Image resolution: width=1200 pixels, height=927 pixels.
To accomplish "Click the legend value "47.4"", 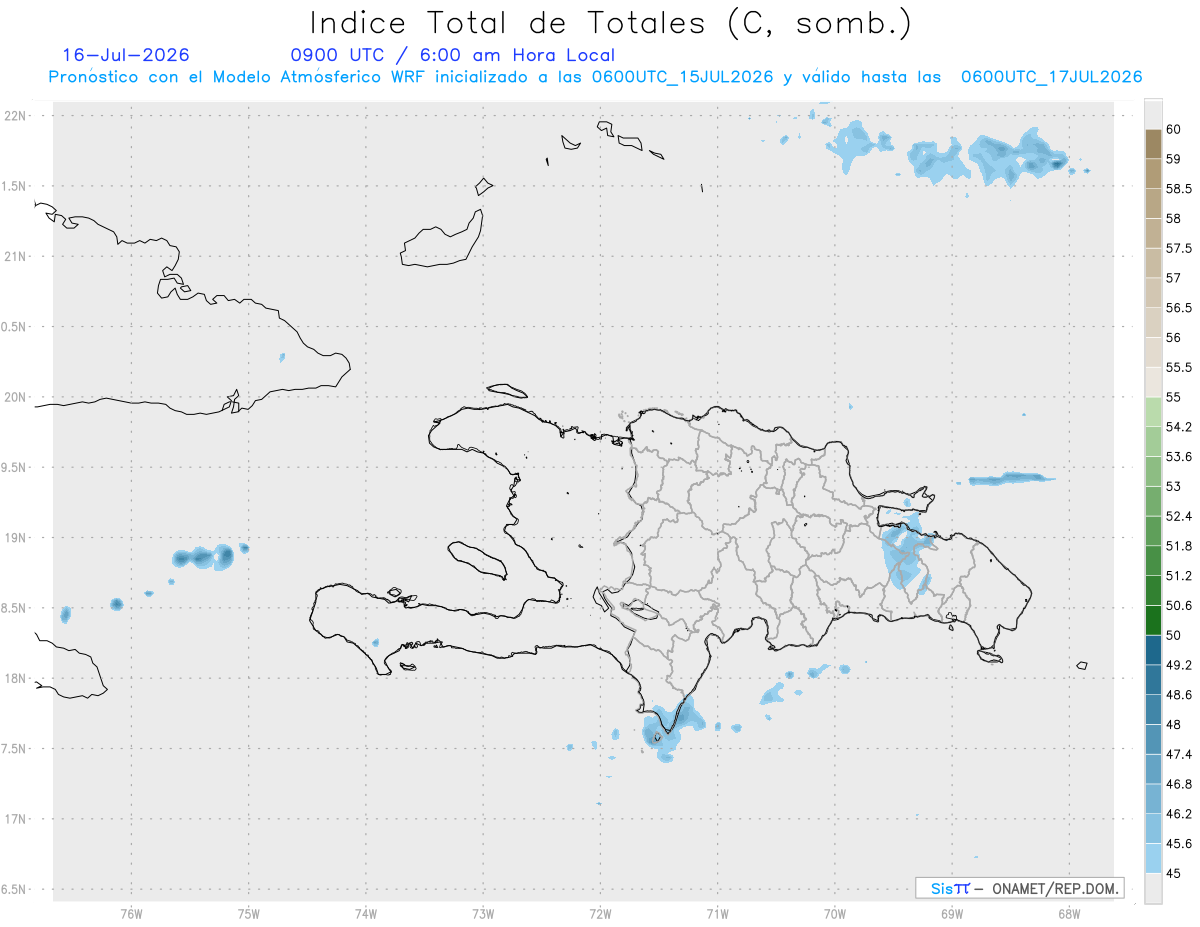I will click(1178, 754).
